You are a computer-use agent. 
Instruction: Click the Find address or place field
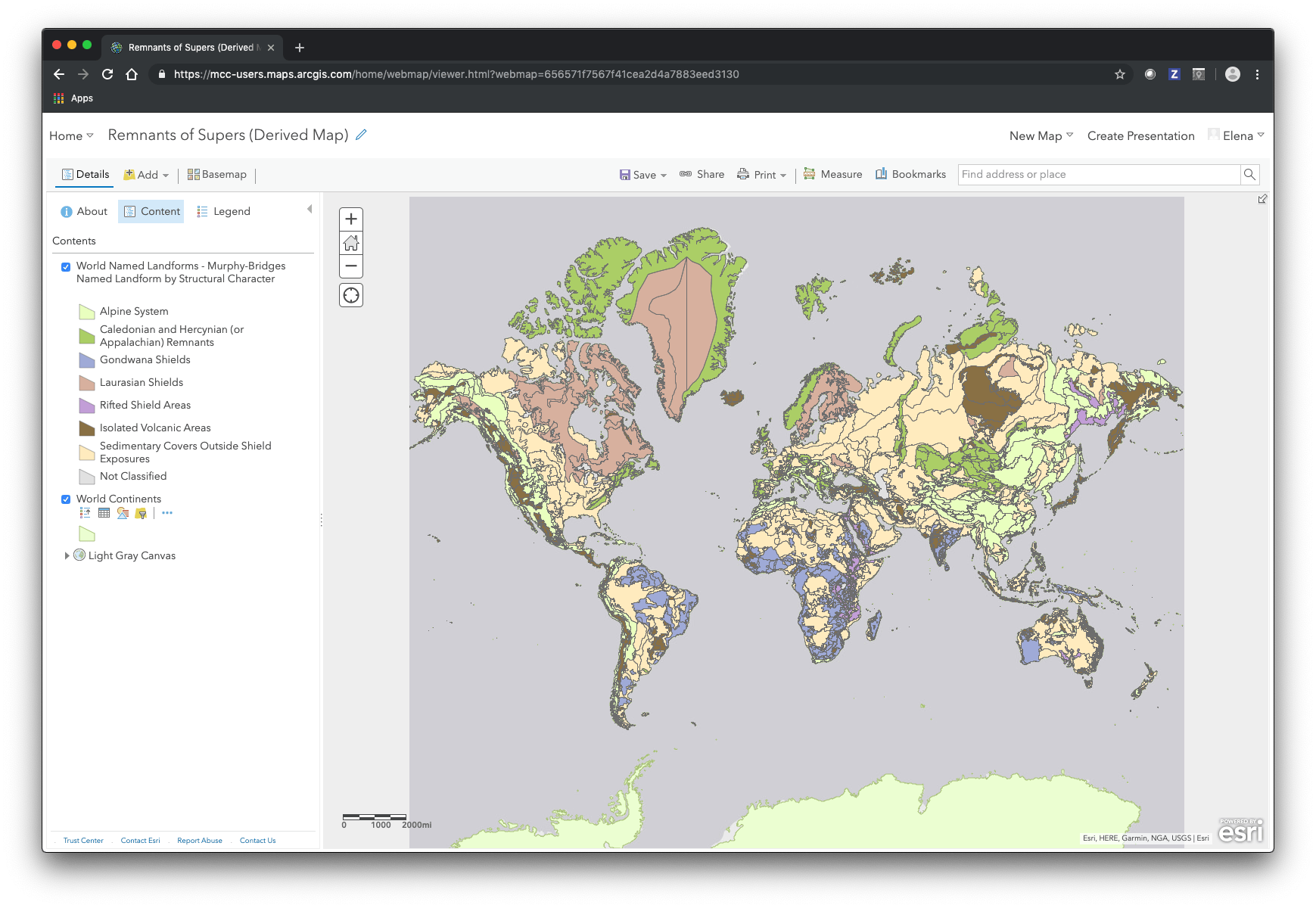tap(1098, 175)
